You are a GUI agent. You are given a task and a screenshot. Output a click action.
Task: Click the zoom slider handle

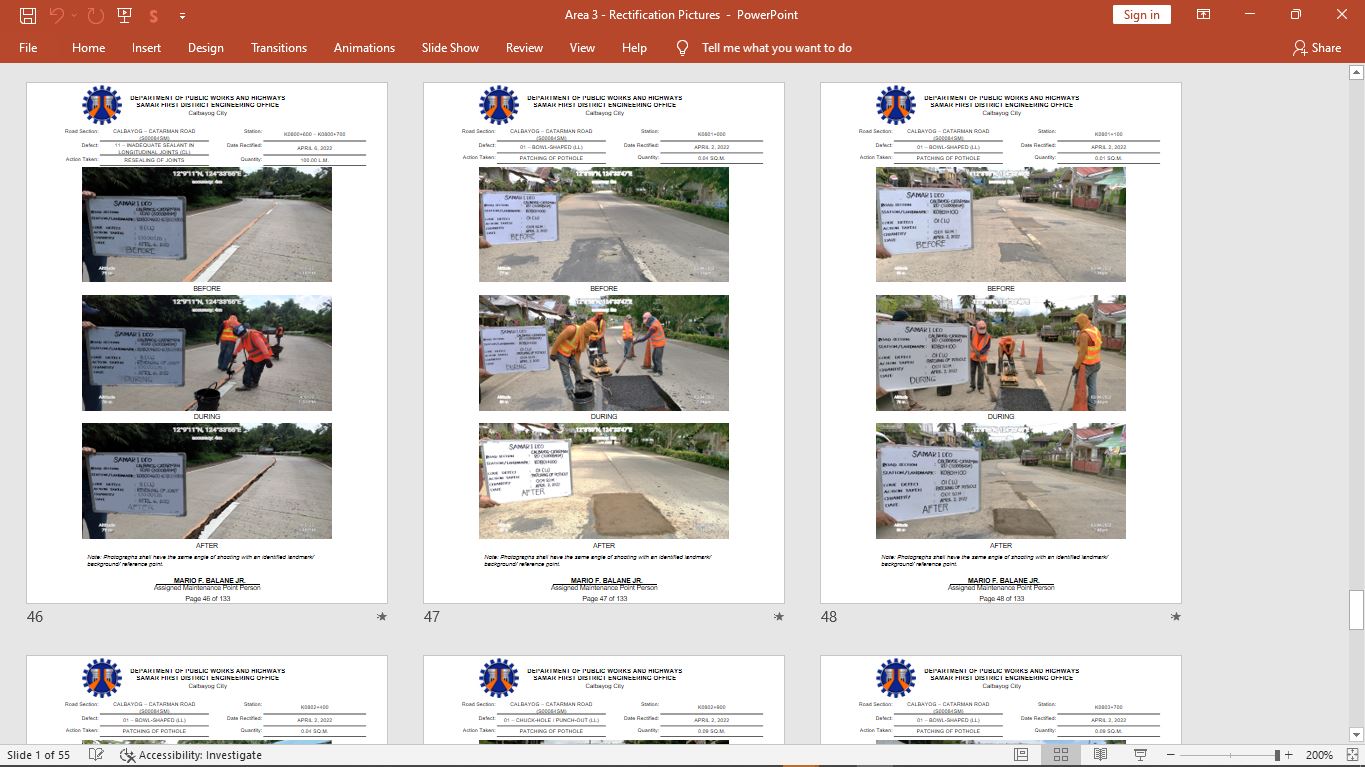(x=1277, y=755)
